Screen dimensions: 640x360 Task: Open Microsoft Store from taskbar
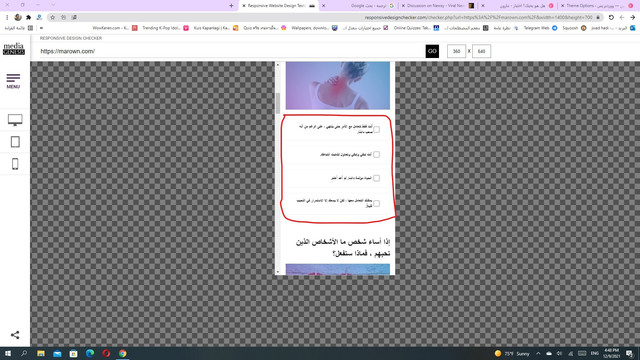(73, 353)
